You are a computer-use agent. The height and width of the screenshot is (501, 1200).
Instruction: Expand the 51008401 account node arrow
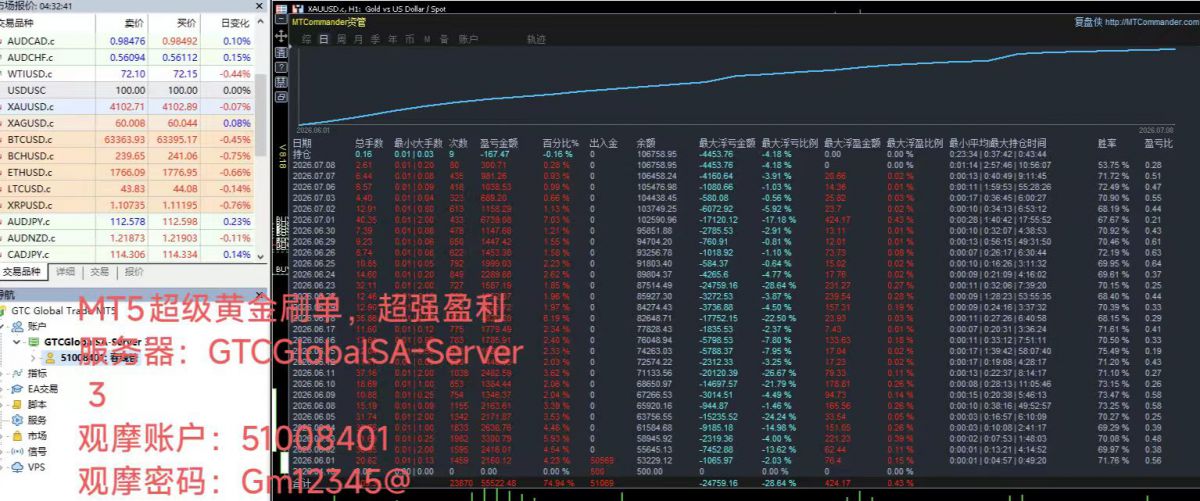(33, 357)
